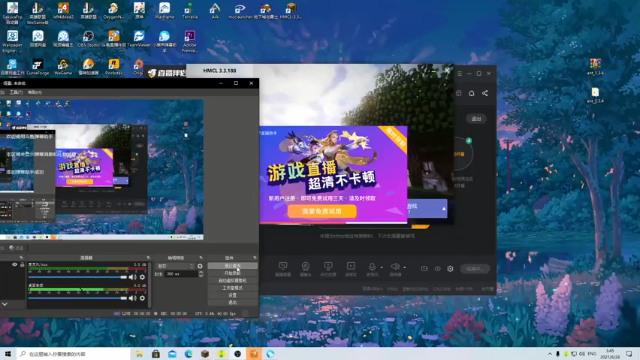Open the Warframe desktop shortcut

pyautogui.click(x=164, y=11)
